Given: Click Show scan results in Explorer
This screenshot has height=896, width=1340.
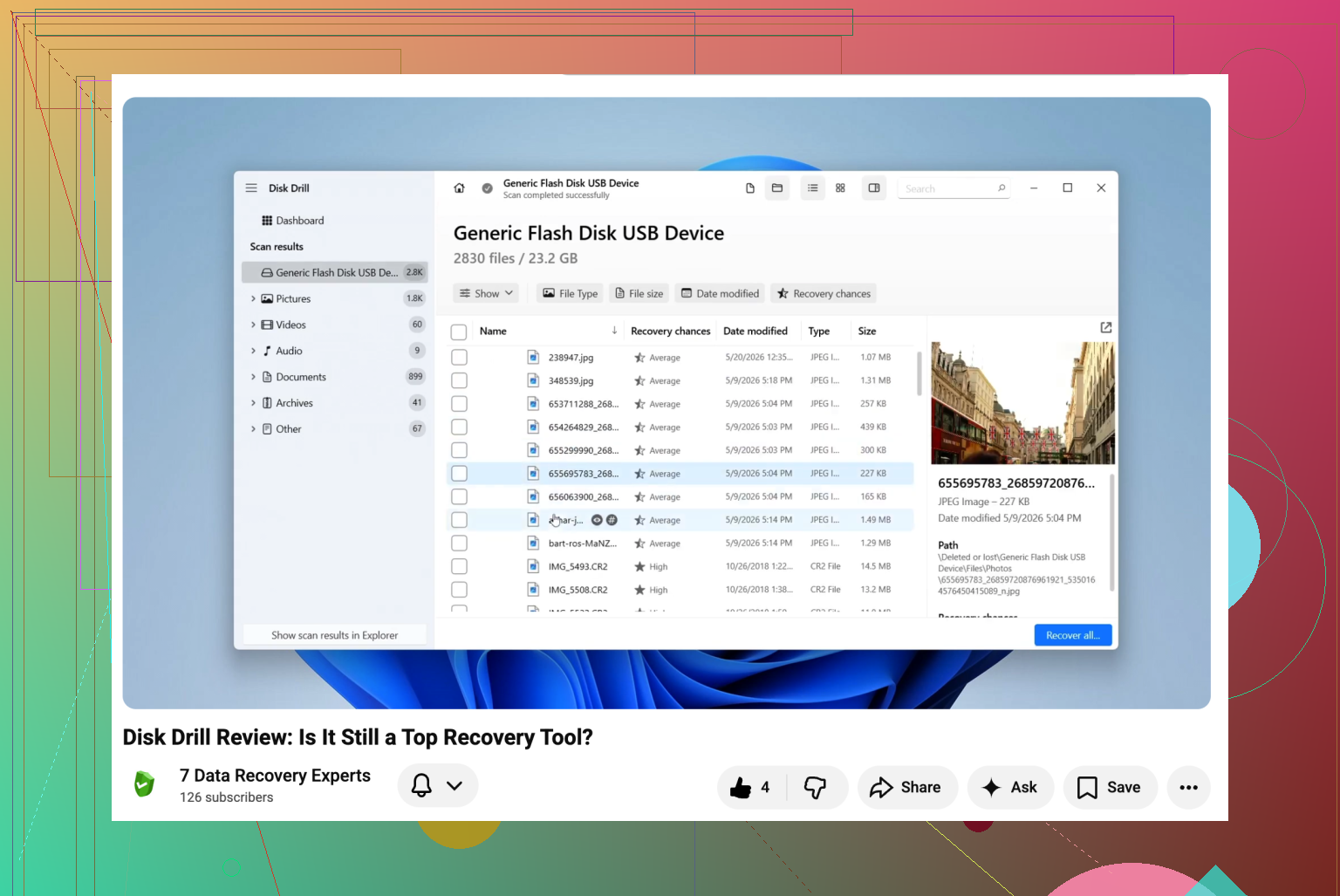Looking at the screenshot, I should tap(335, 635).
